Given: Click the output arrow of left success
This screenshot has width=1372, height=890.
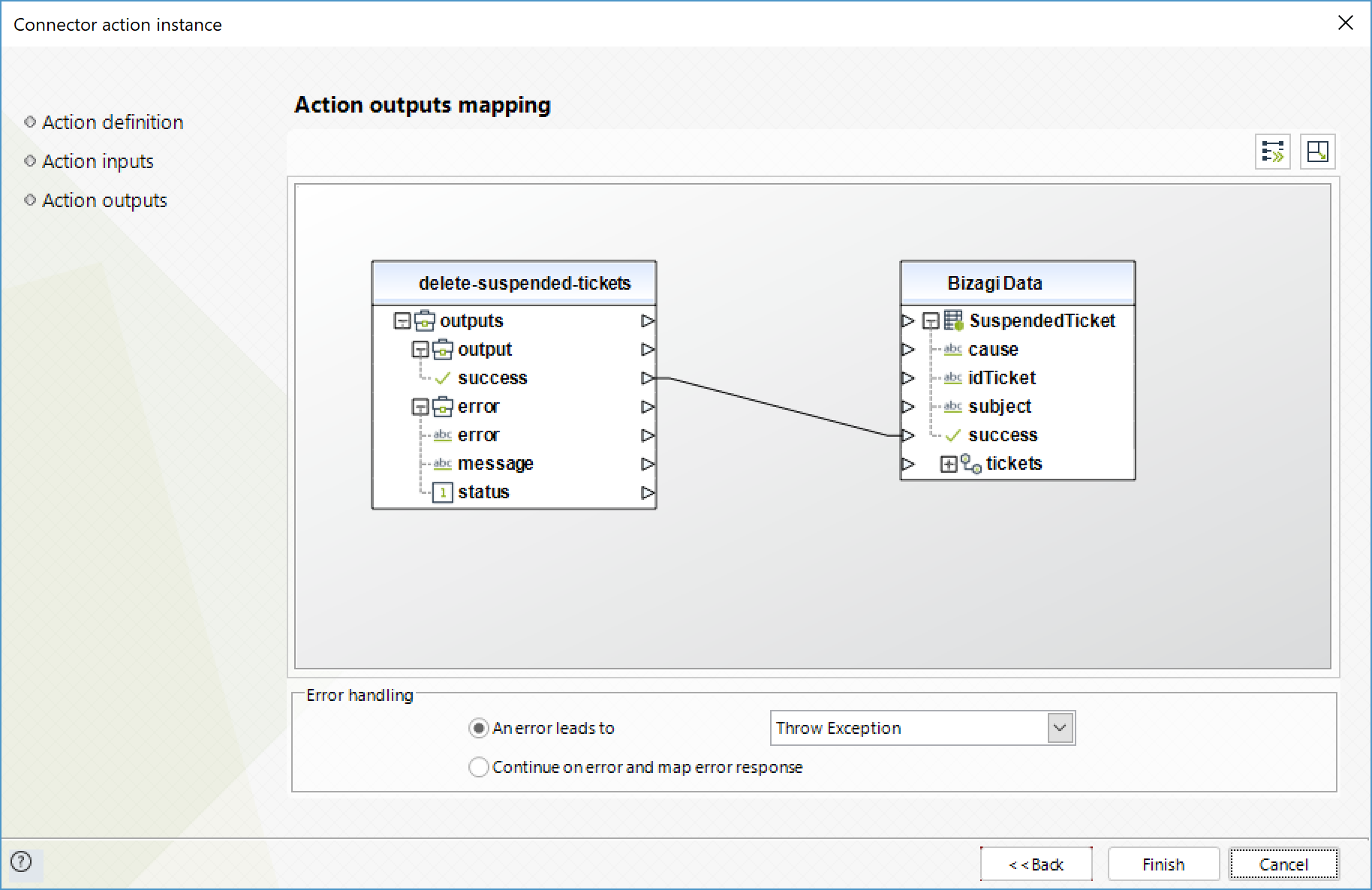Looking at the screenshot, I should [x=648, y=378].
